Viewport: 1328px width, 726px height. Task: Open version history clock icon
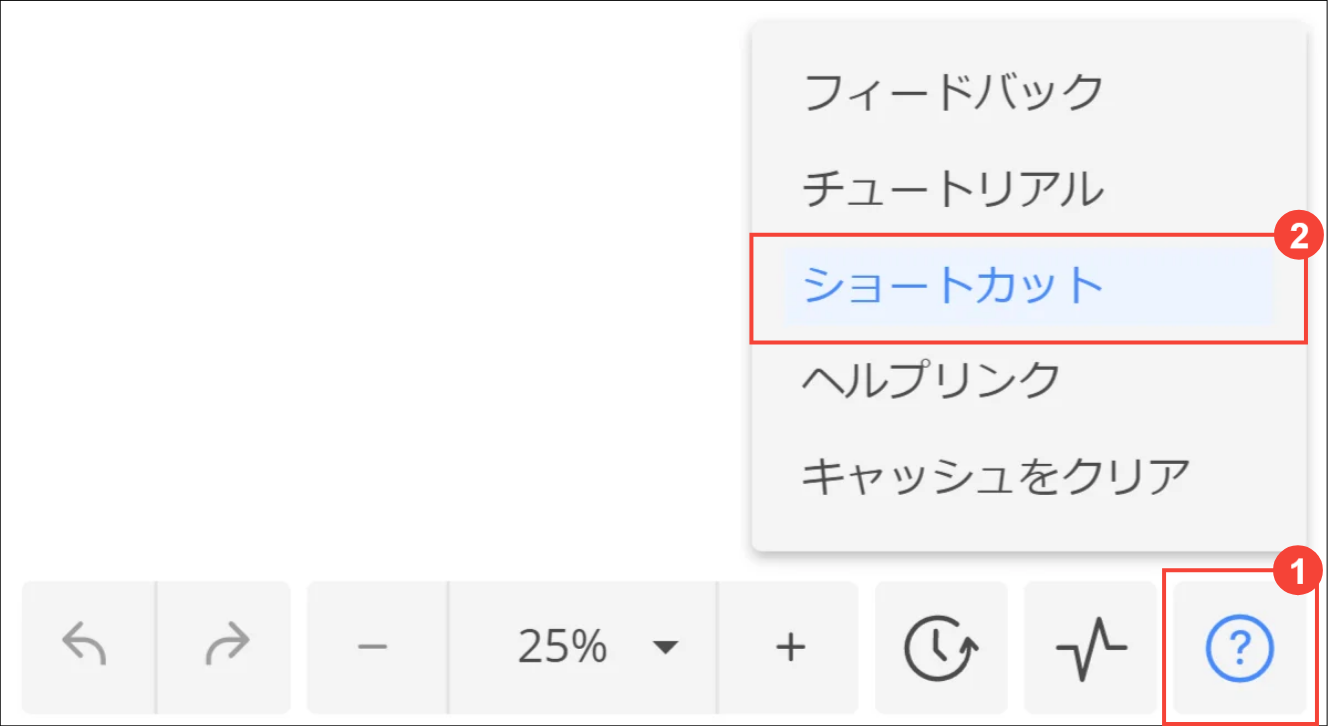(x=941, y=647)
